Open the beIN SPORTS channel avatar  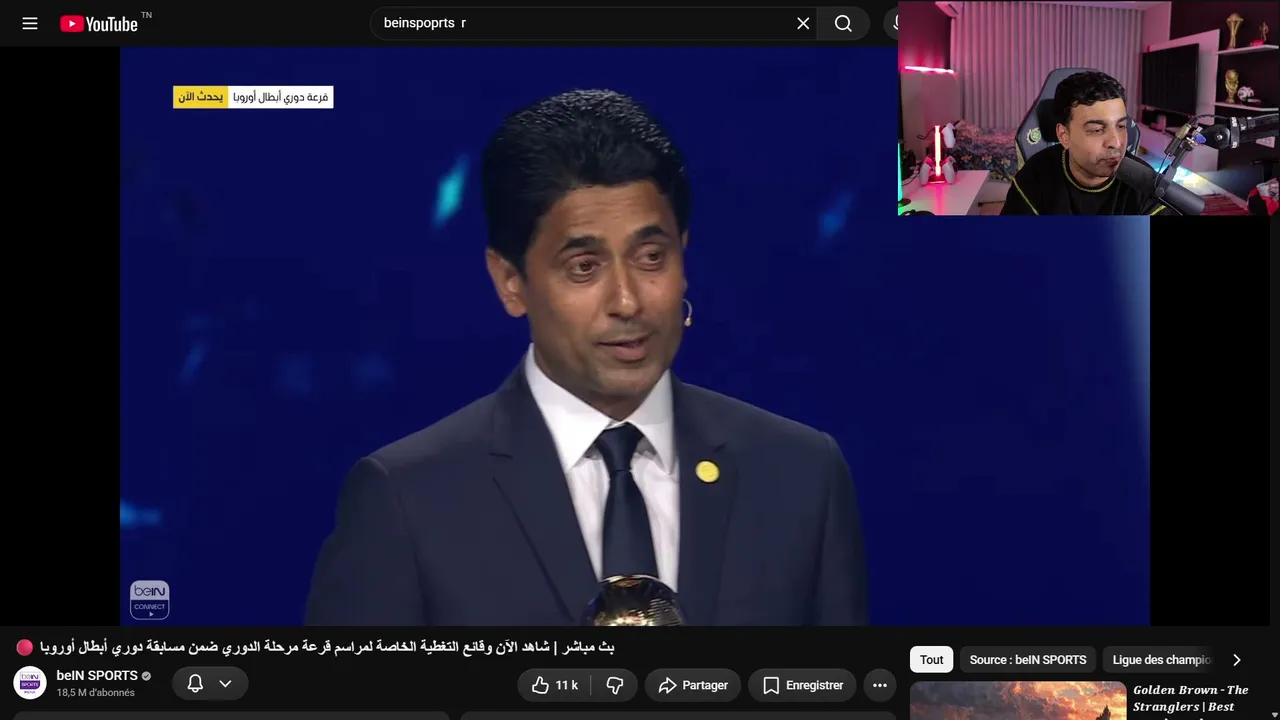point(30,683)
